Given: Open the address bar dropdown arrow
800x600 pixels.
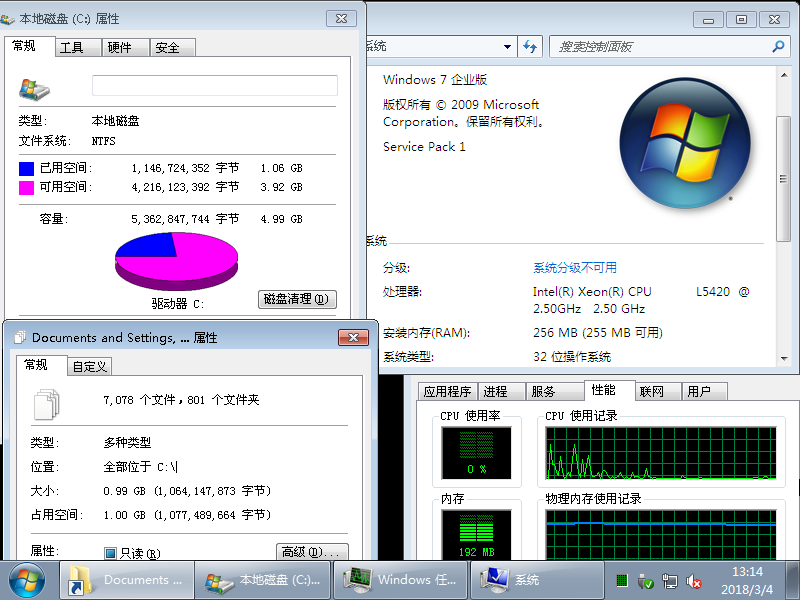Looking at the screenshot, I should tap(507, 47).
